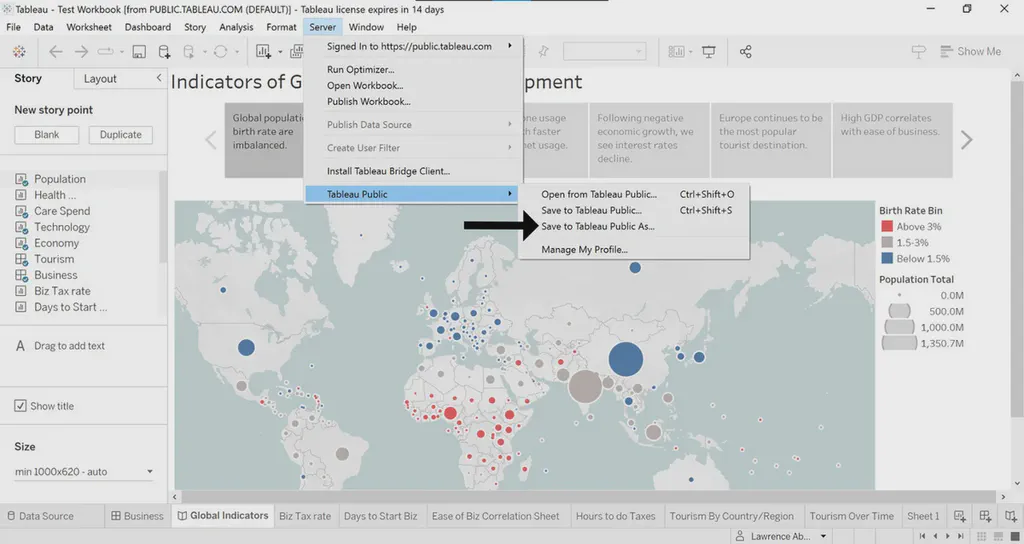Click the pin icon in toolbar
This screenshot has width=1024, height=544.
click(543, 52)
